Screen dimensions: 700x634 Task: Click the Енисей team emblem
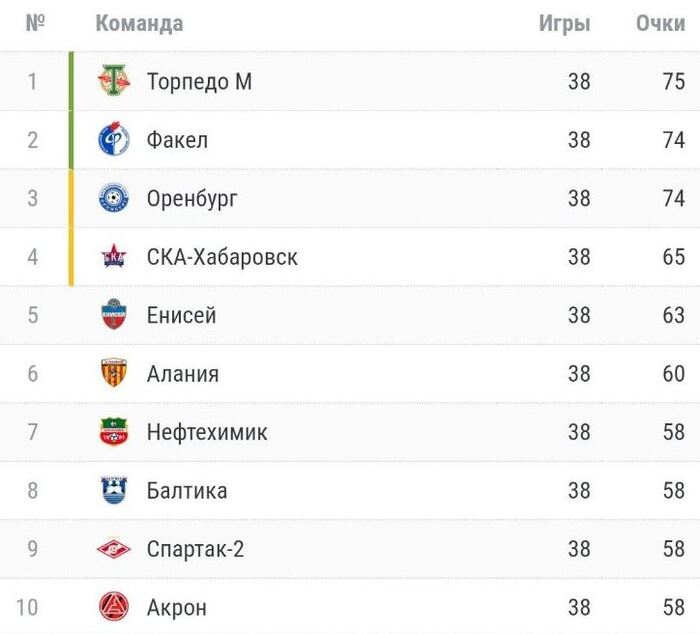[114, 315]
